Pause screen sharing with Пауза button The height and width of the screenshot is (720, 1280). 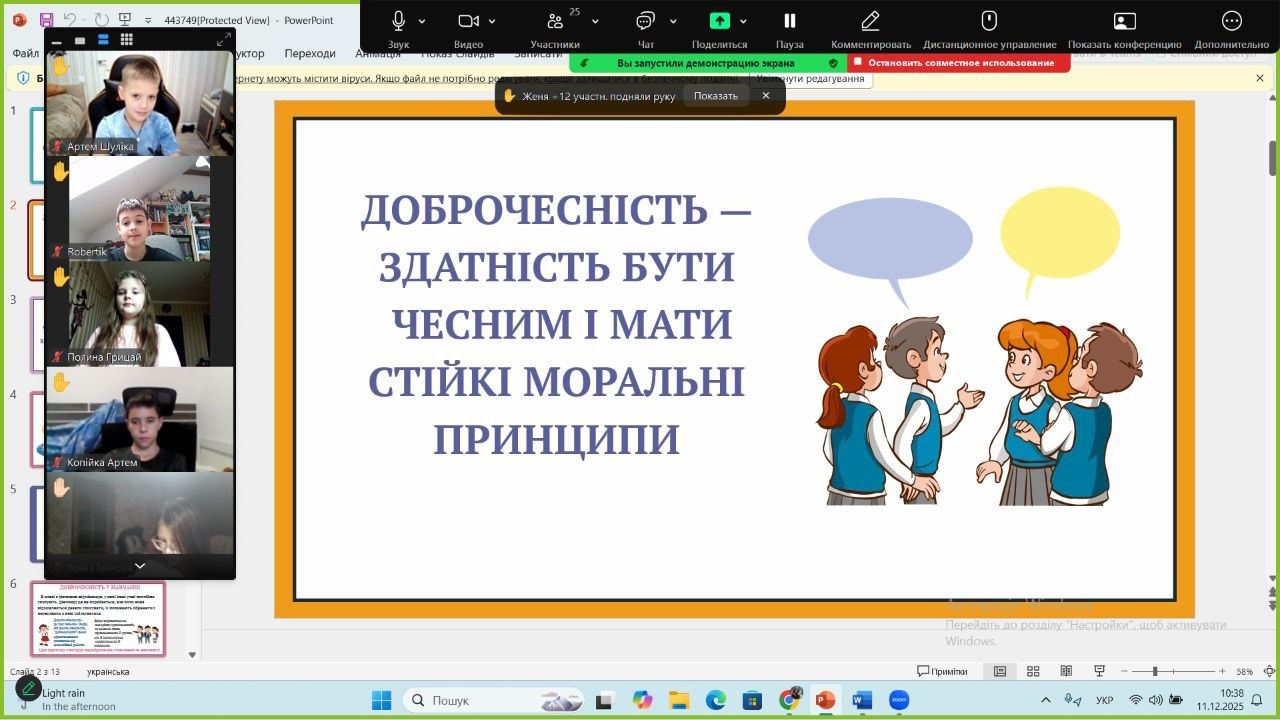point(789,21)
